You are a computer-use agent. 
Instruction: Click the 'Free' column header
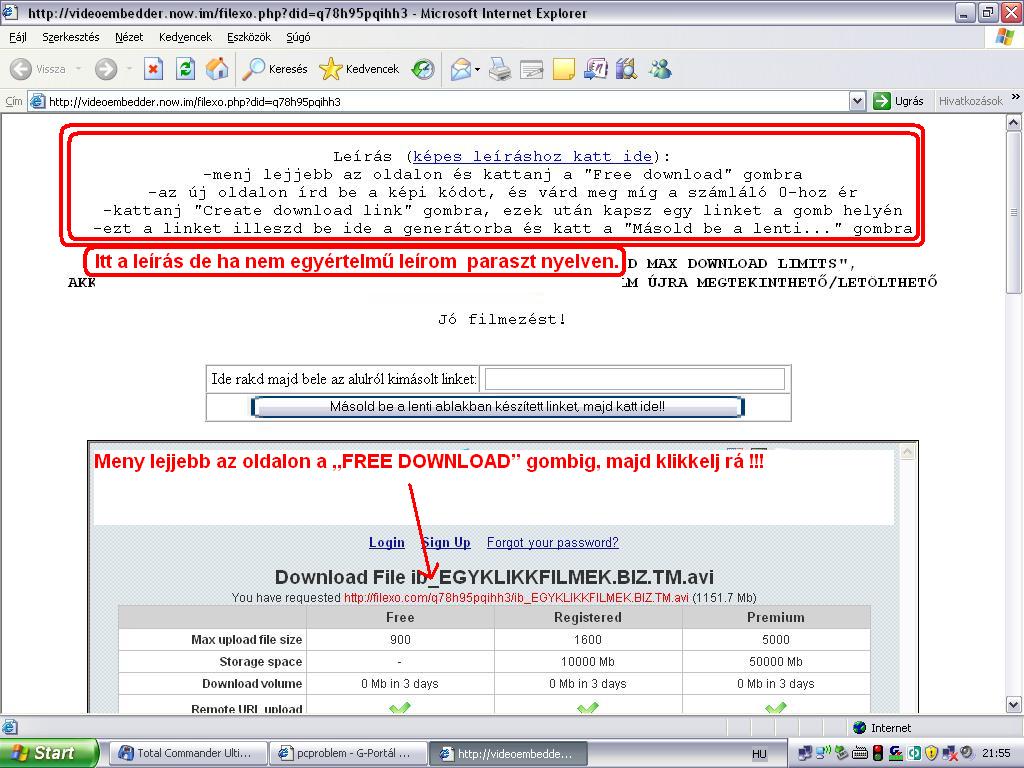[400, 617]
